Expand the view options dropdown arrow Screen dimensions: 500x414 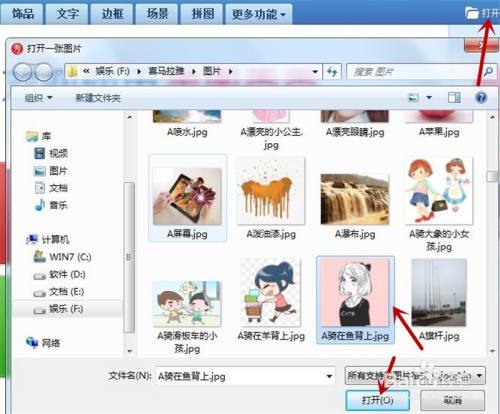(x=429, y=98)
